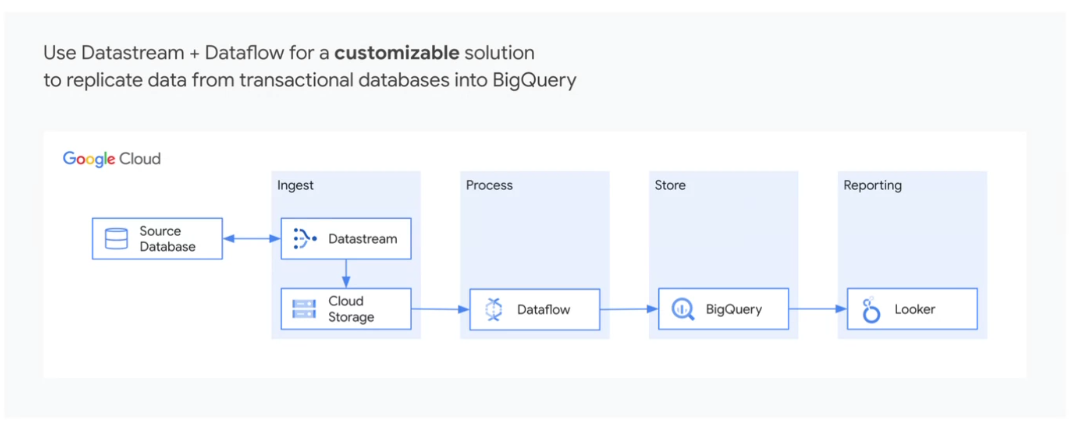
Task: Click the Cloud Storage icon
Action: 304,309
